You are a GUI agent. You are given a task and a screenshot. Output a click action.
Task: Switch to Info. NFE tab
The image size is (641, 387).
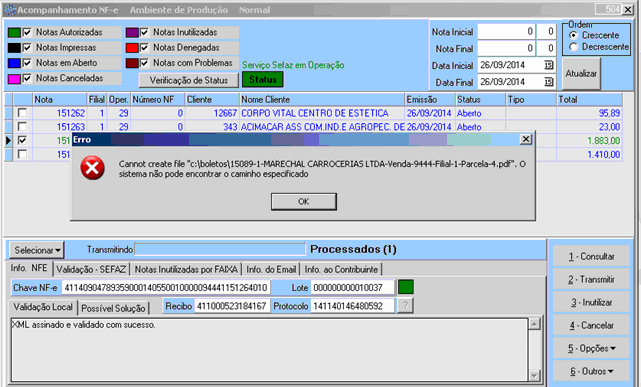coord(29,268)
